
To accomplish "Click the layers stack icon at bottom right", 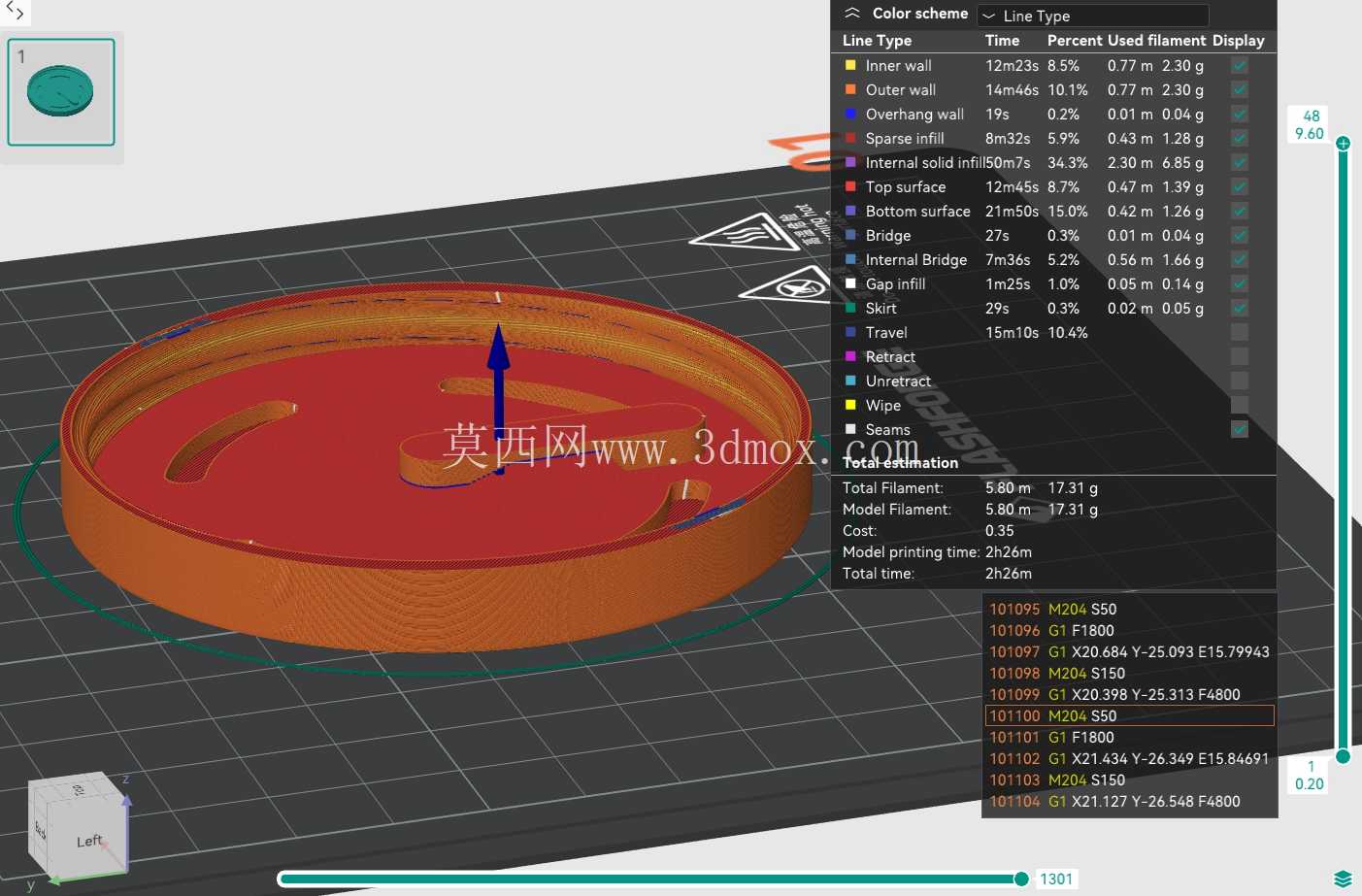I will [x=1344, y=879].
